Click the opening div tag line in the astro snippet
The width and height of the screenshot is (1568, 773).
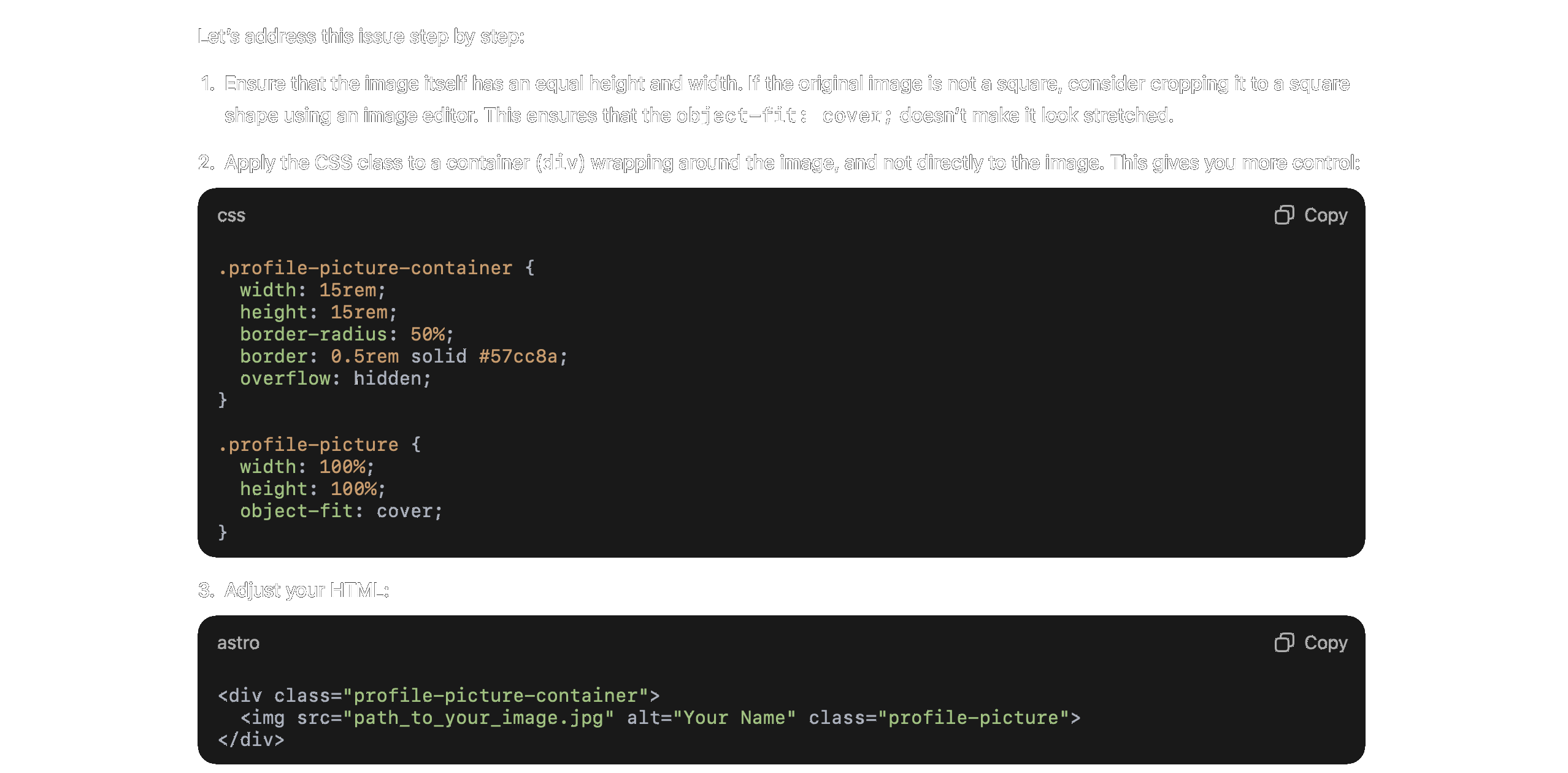(x=439, y=696)
